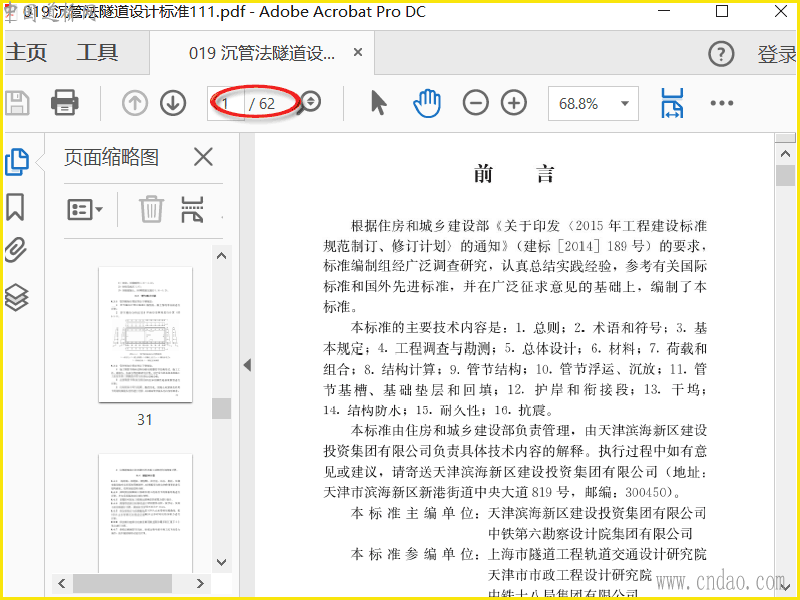Image resolution: width=800 pixels, height=600 pixels.
Task: Click the document scroll up arrow
Action: [785, 154]
